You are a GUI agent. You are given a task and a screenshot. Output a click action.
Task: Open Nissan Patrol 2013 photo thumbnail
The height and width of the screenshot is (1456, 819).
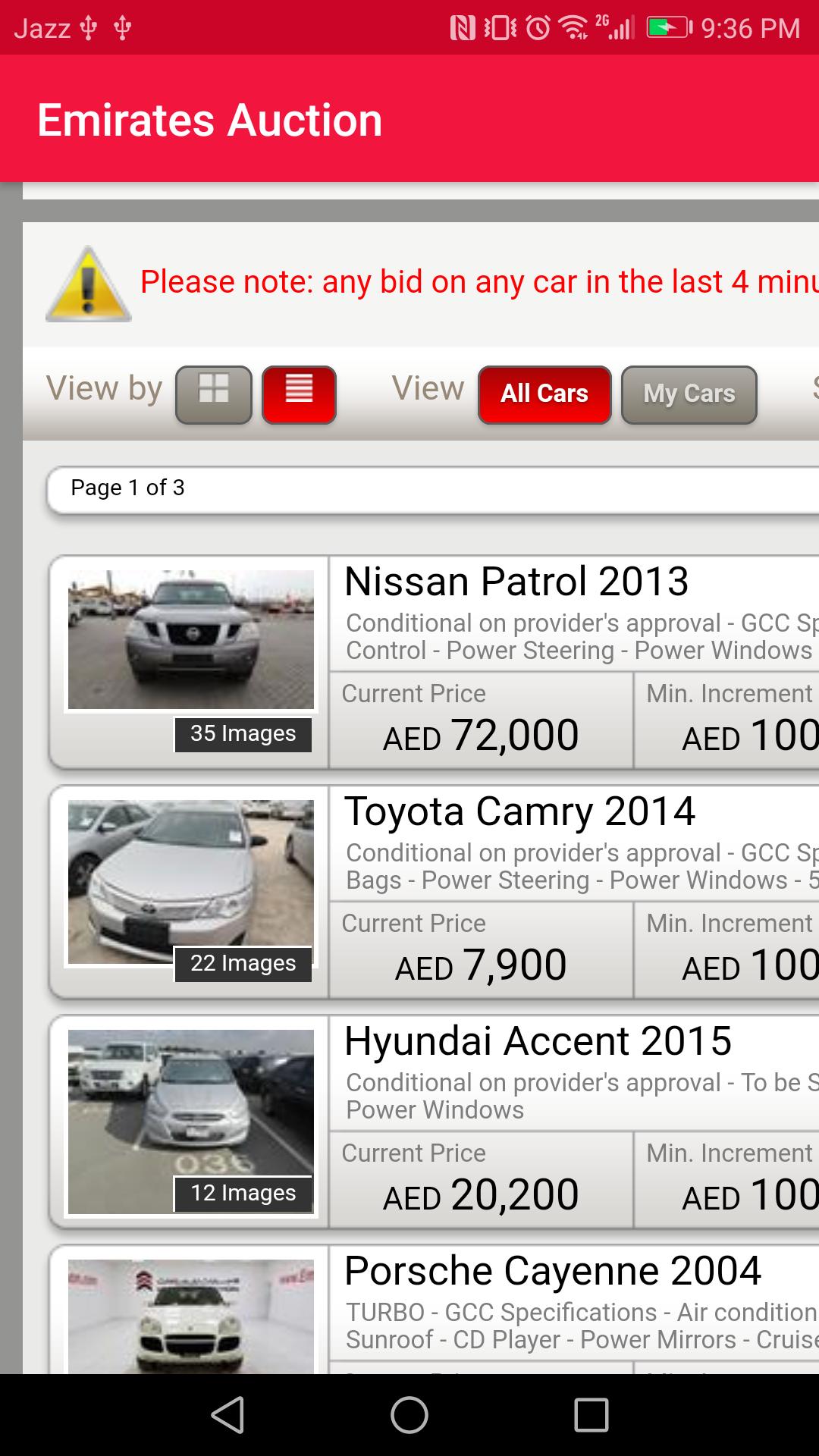click(191, 640)
